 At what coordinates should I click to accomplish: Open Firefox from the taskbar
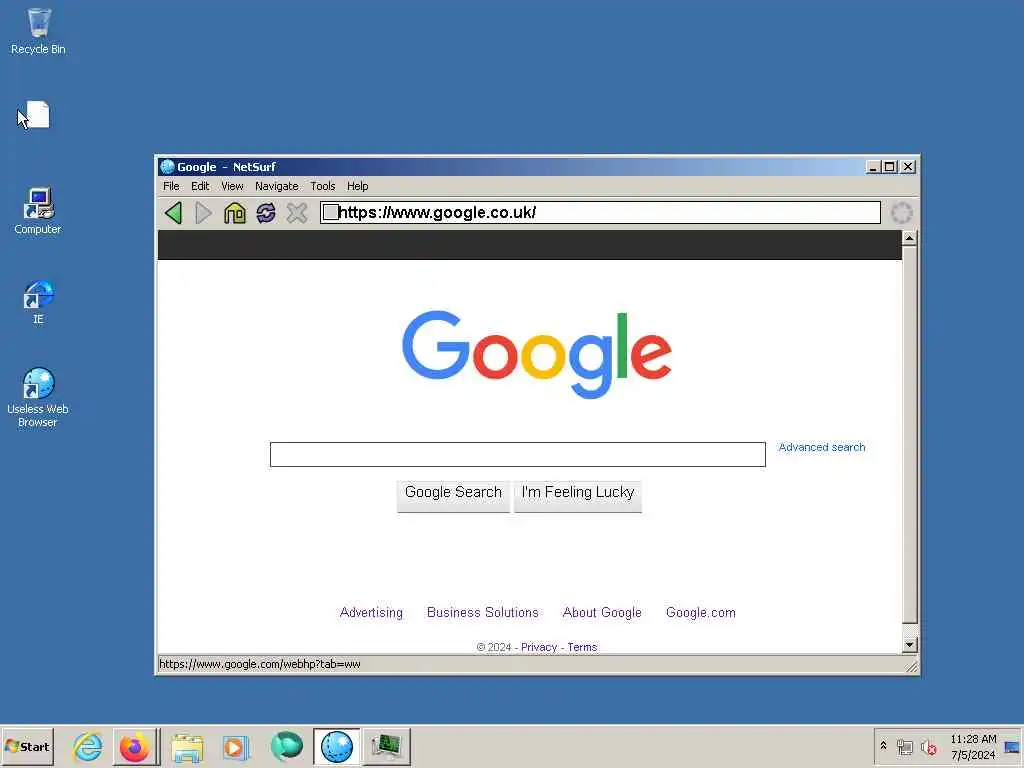pyautogui.click(x=135, y=746)
